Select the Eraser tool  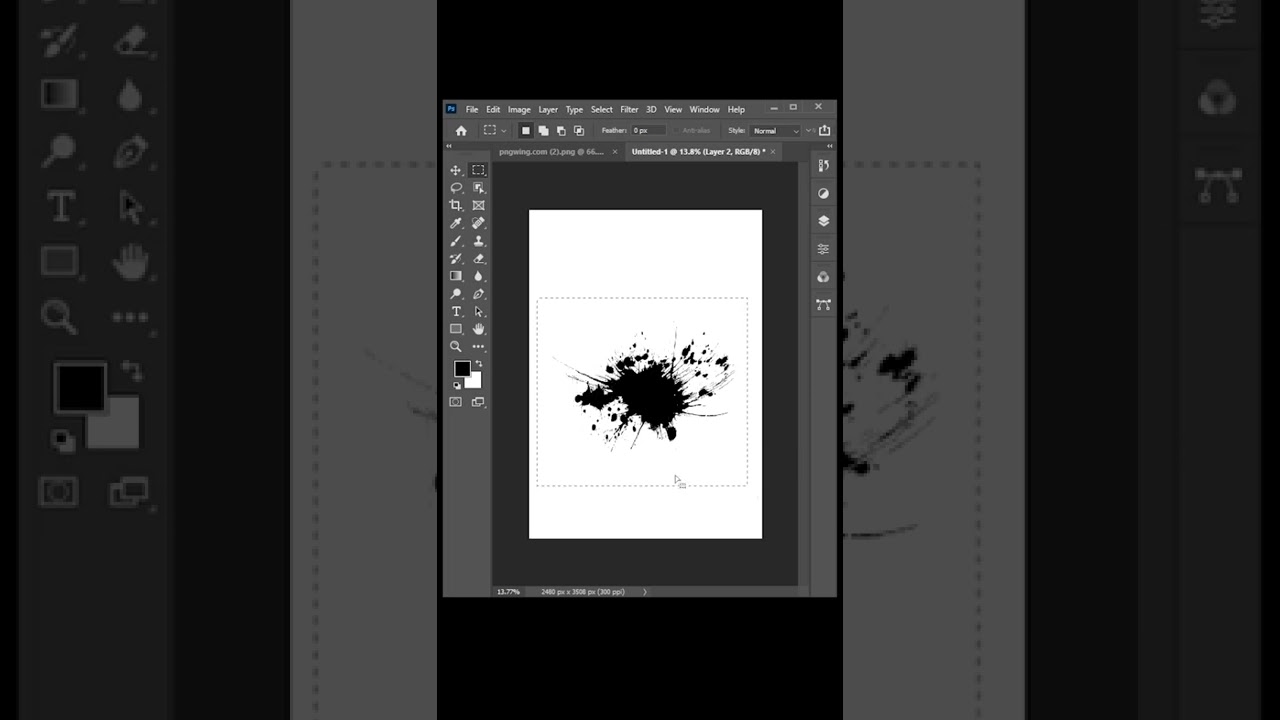point(478,259)
